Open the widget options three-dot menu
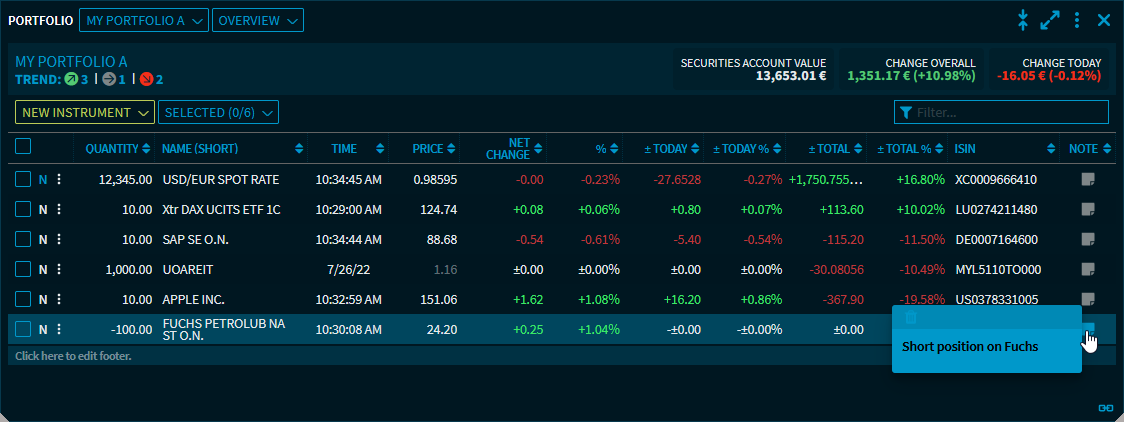 [1077, 20]
